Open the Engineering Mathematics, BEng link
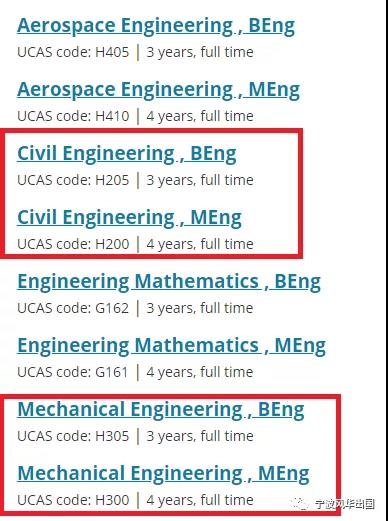Image resolution: width=388 pixels, height=521 pixels. pos(169,282)
